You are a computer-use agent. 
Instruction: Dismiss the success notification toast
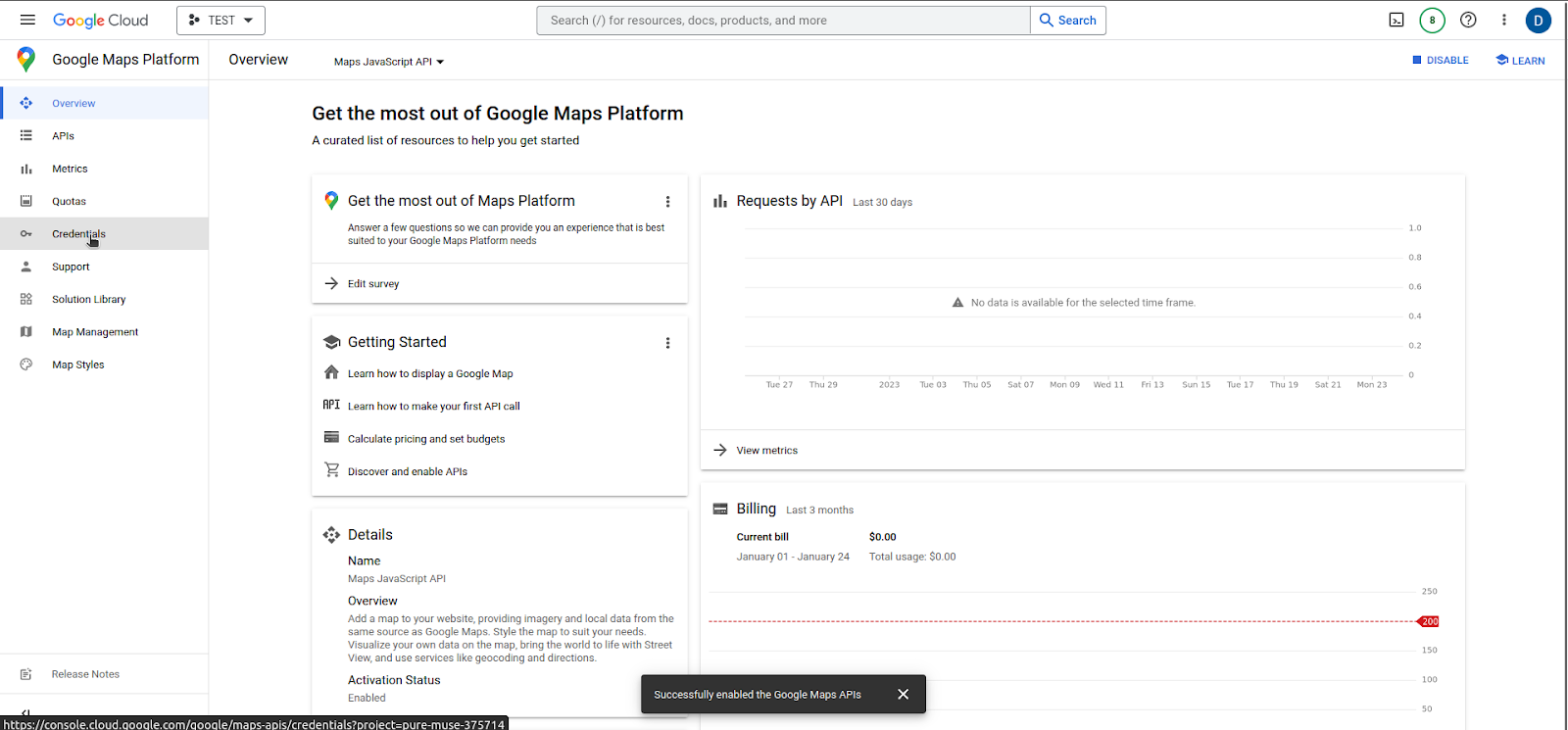point(903,694)
